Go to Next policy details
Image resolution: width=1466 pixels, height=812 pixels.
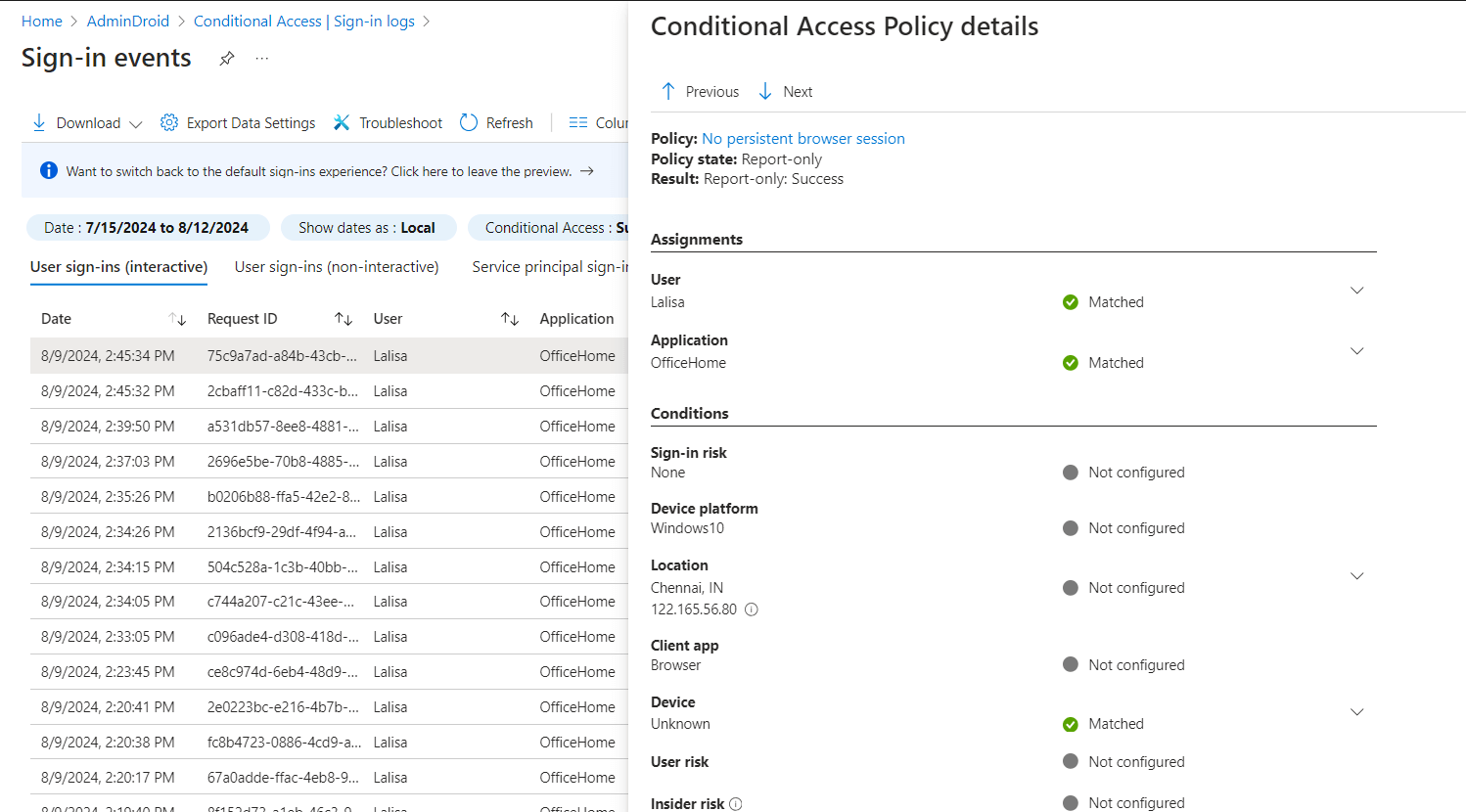pos(785,92)
